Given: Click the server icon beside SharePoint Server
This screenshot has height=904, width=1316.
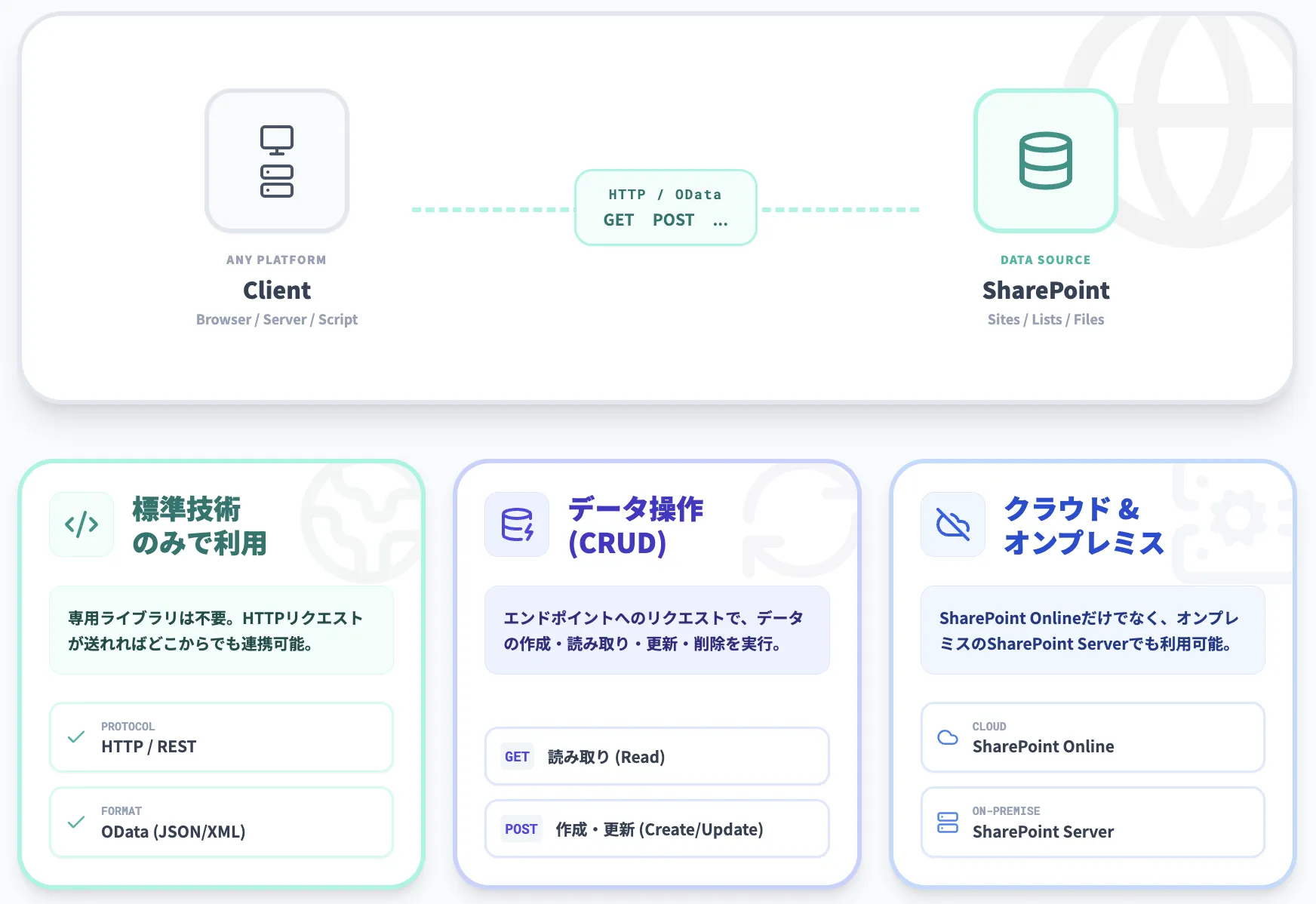Looking at the screenshot, I should (949, 822).
